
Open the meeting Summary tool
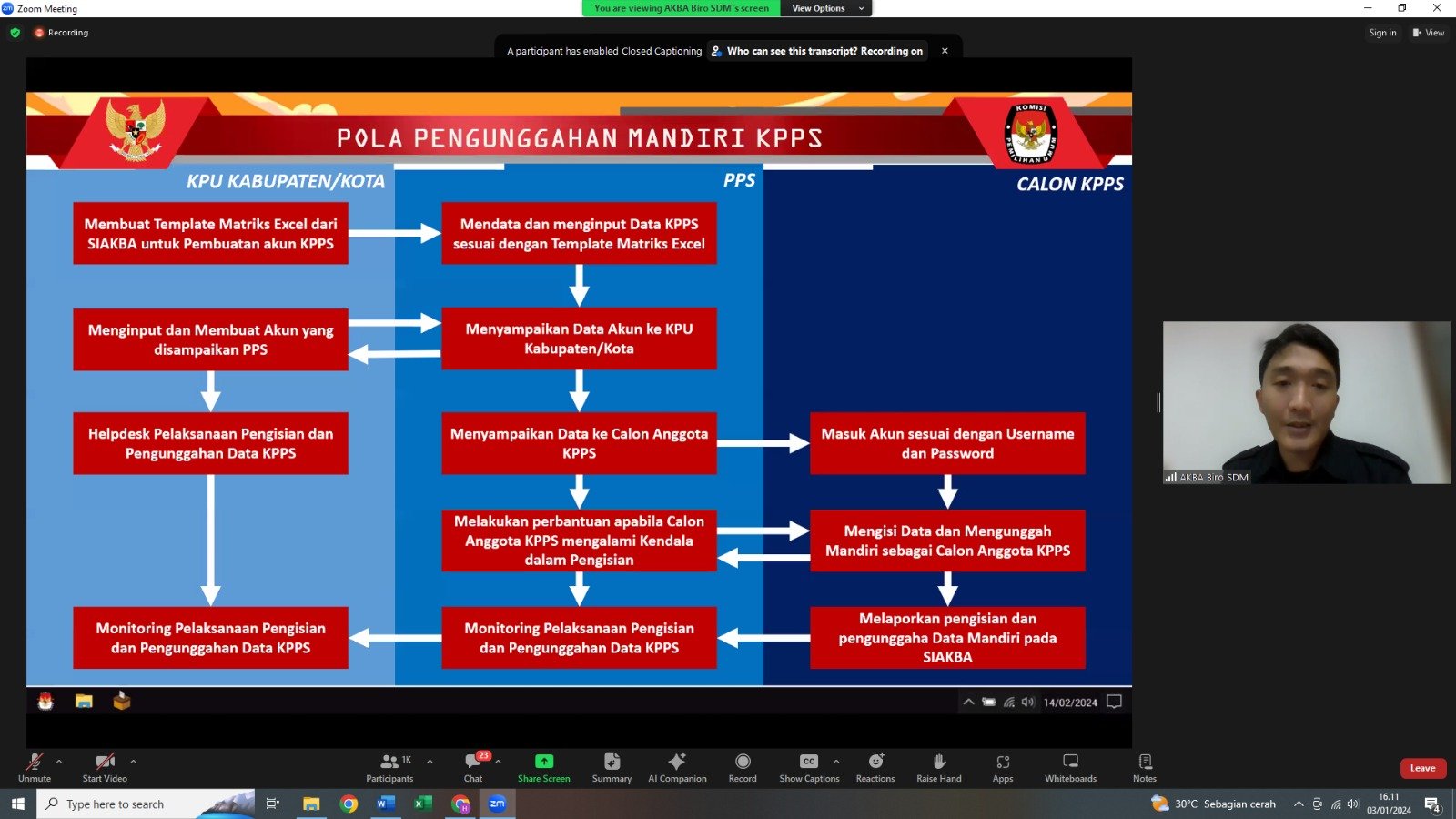click(x=612, y=767)
